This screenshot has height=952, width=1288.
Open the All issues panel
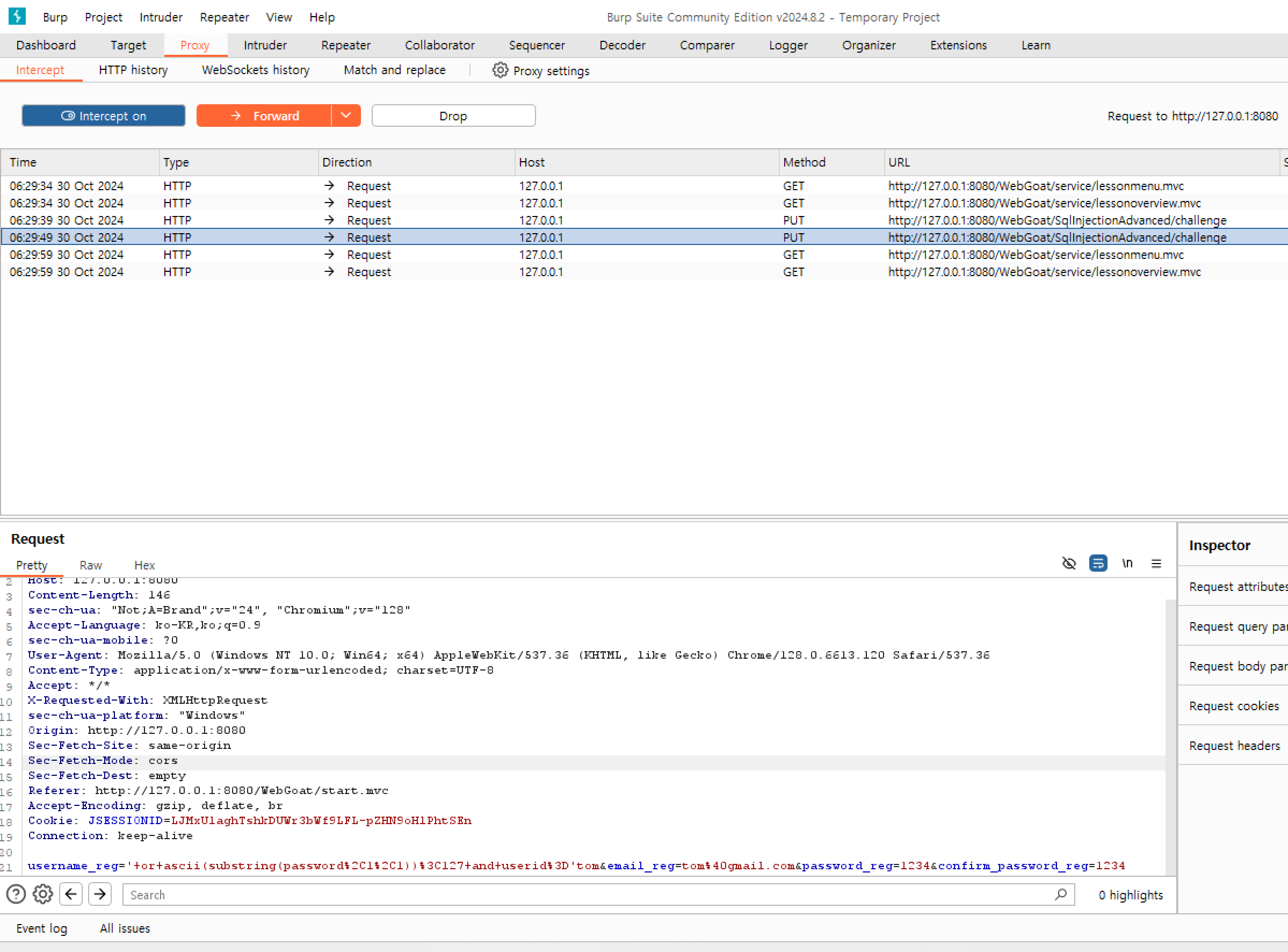tap(125, 928)
